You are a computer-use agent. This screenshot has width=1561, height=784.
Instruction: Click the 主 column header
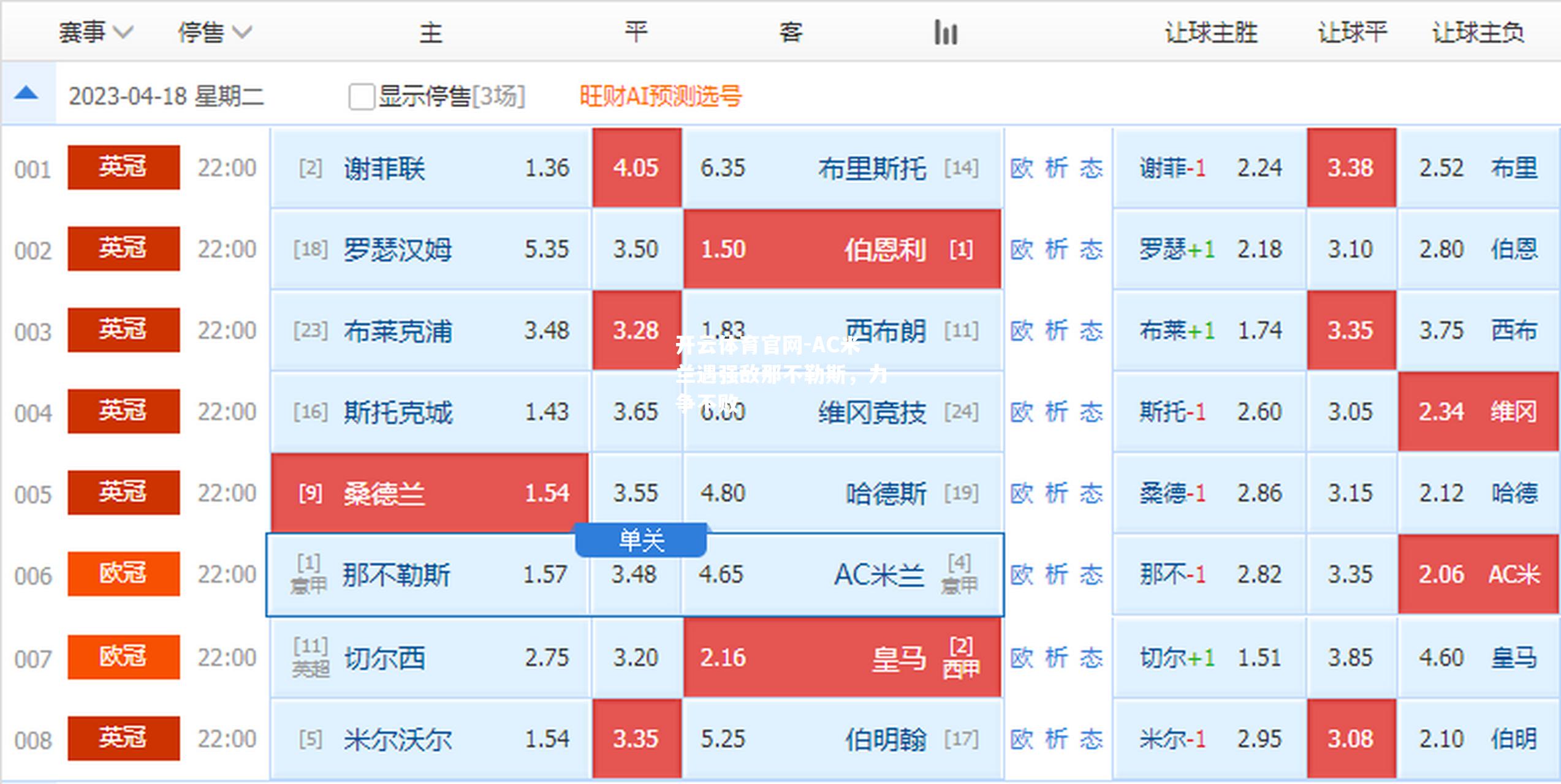431,32
